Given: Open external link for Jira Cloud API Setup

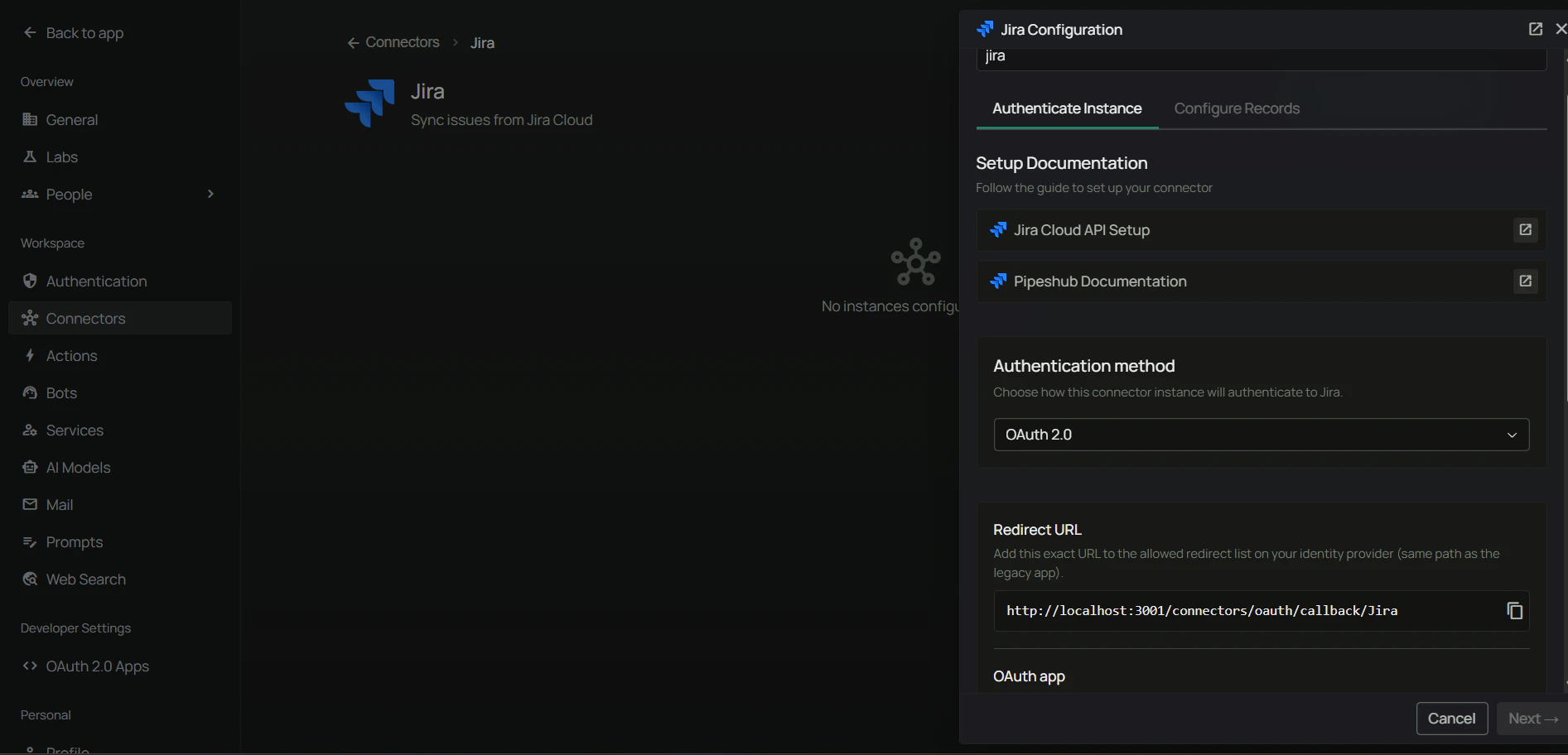Looking at the screenshot, I should coord(1525,229).
